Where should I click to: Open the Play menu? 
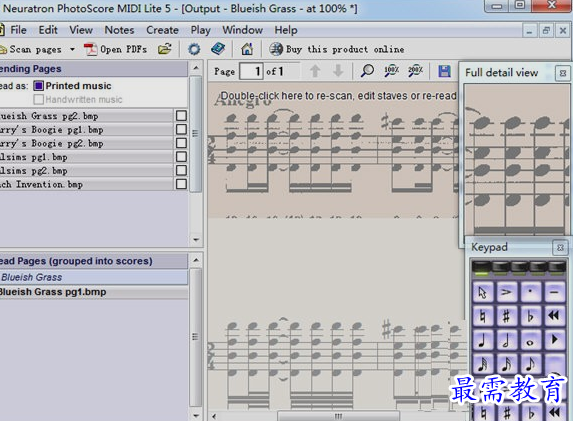tap(201, 30)
